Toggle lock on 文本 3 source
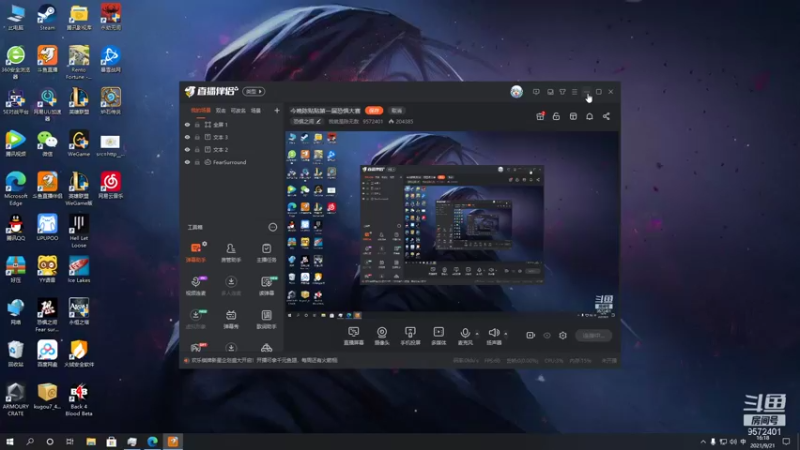 pos(197,137)
